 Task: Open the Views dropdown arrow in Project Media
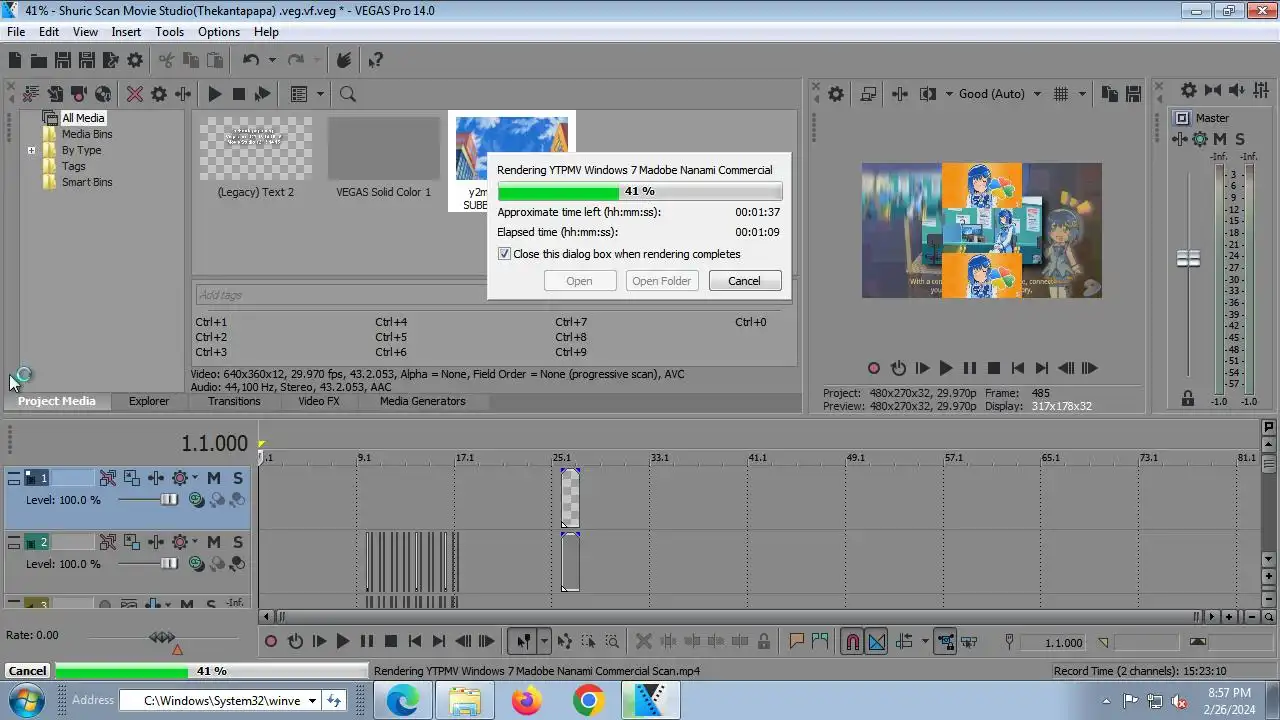[321, 94]
